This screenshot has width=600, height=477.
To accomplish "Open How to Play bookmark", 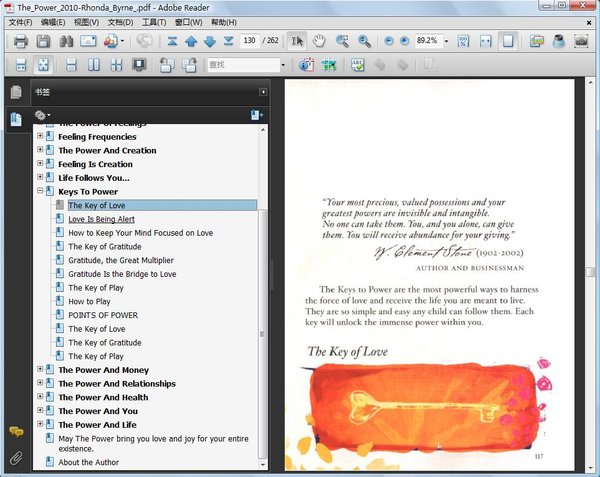I will coord(89,301).
